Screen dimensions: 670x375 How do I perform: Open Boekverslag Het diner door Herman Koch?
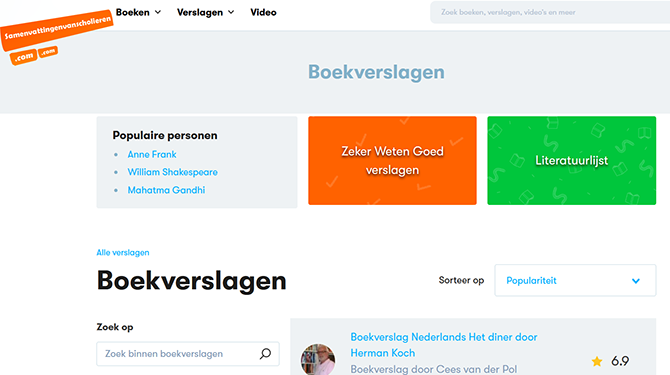coord(444,345)
